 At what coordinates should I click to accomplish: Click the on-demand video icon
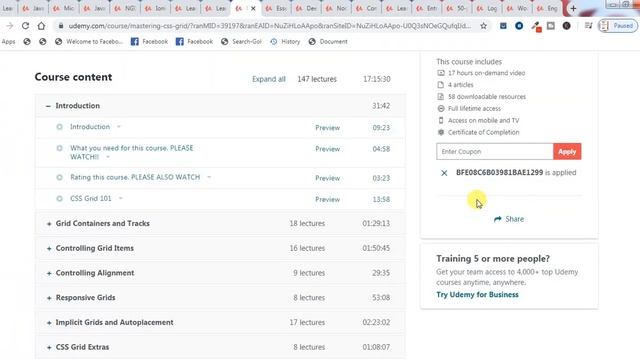tap(441, 73)
